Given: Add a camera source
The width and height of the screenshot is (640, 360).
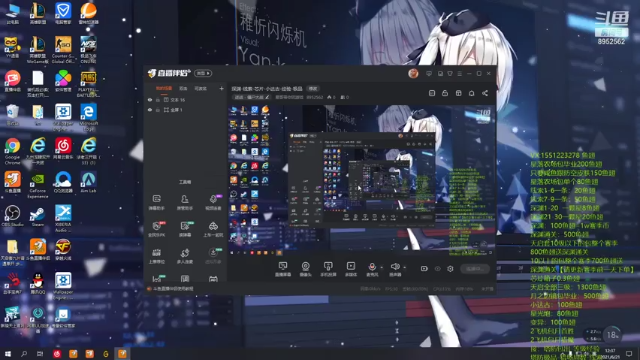Looking at the screenshot, I should pos(305,269).
